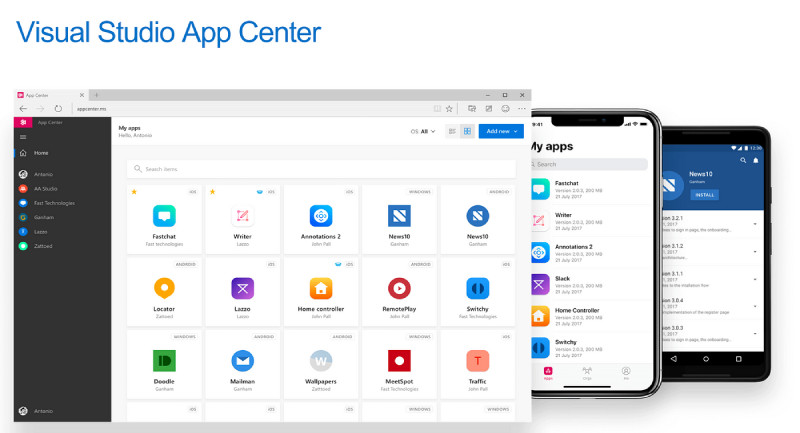The width and height of the screenshot is (800, 433).
Task: Select Orgs tab on iPhone bottom bar
Action: 587,373
